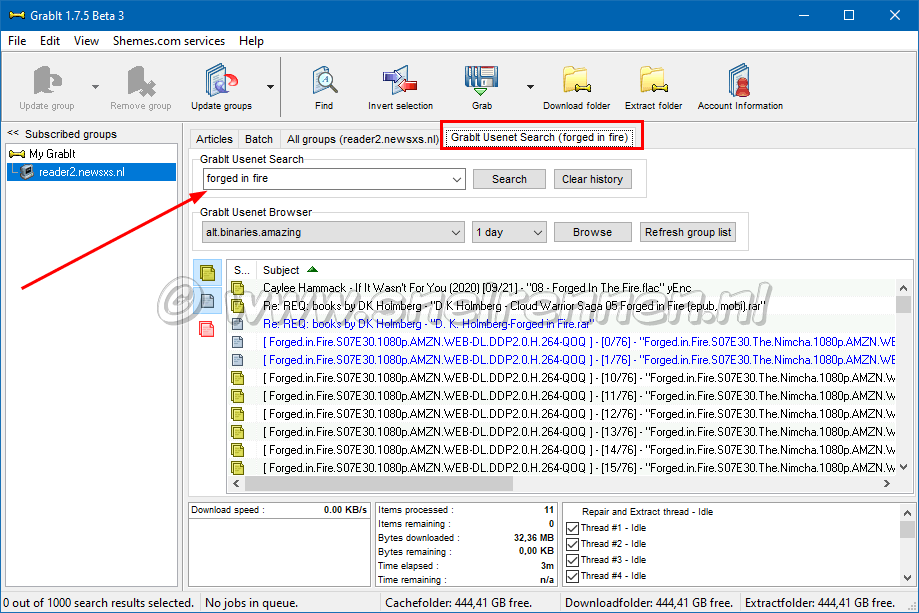The width and height of the screenshot is (919, 613).
Task: Expand the search history dropdown
Action: [x=457, y=179]
